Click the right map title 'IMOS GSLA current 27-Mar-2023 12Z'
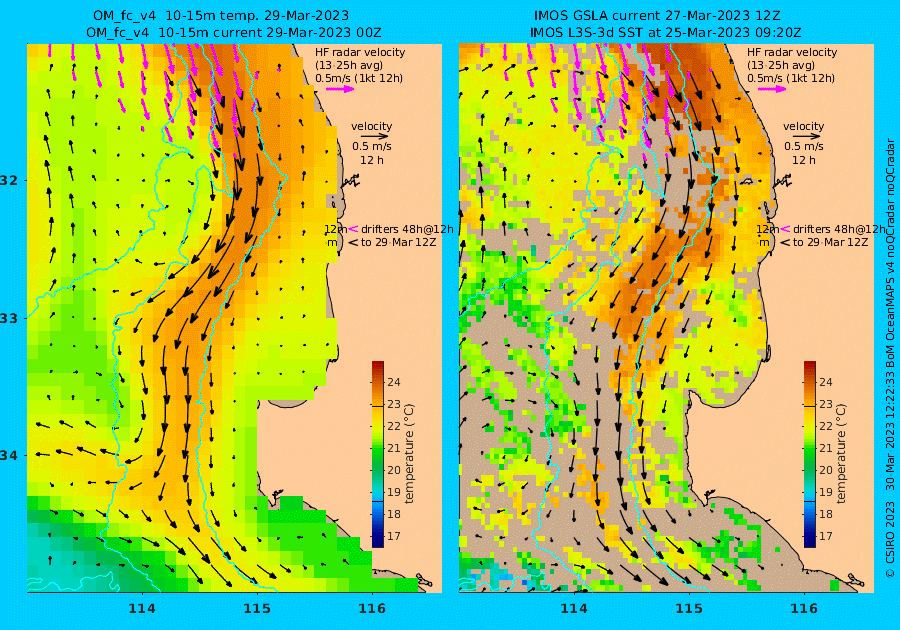 [657, 15]
